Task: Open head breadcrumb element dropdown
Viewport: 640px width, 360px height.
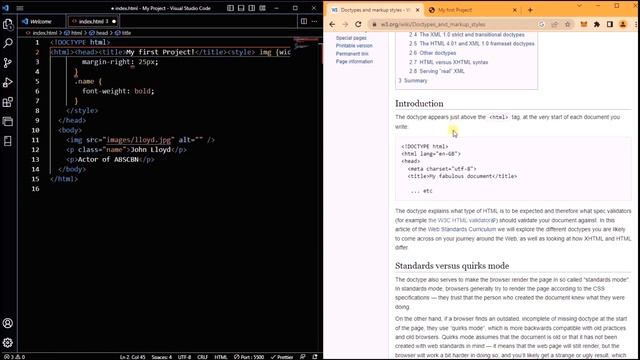Action: tap(99, 33)
